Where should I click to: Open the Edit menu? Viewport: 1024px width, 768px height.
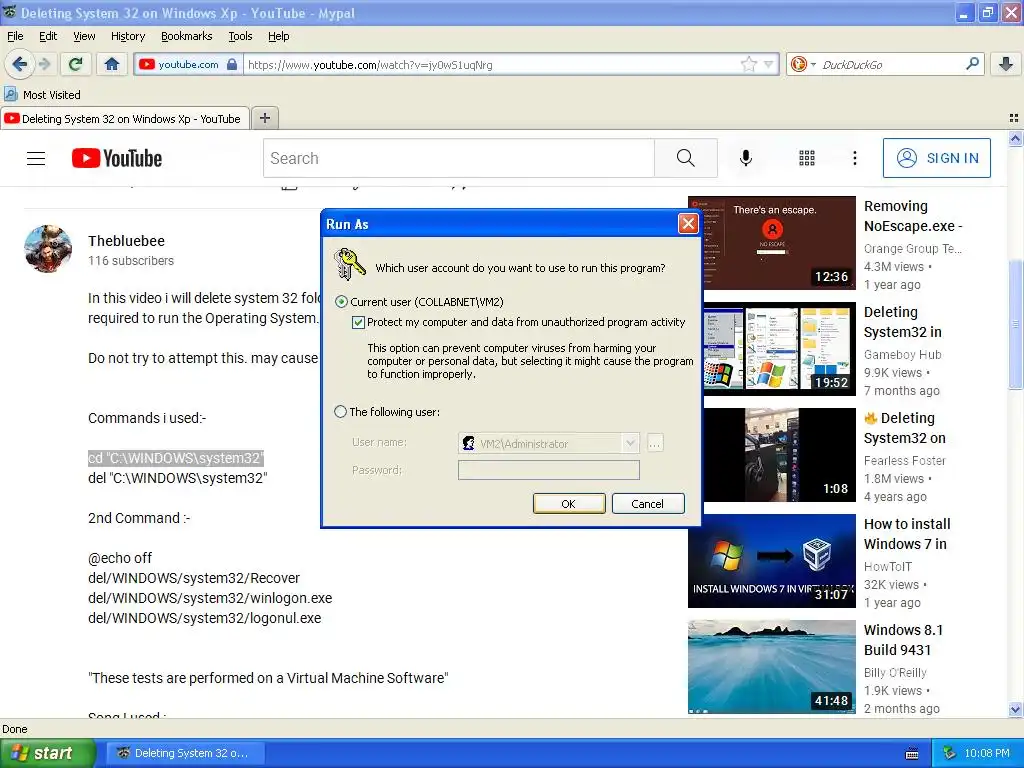[x=48, y=36]
